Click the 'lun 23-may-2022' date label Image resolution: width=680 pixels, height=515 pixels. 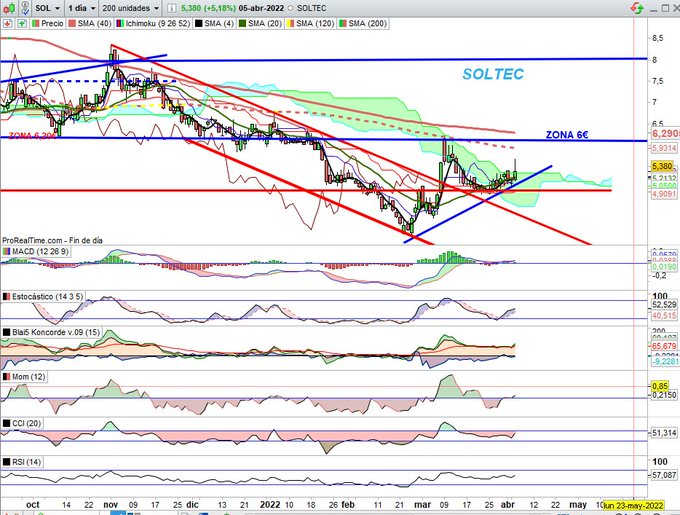pyautogui.click(x=633, y=505)
